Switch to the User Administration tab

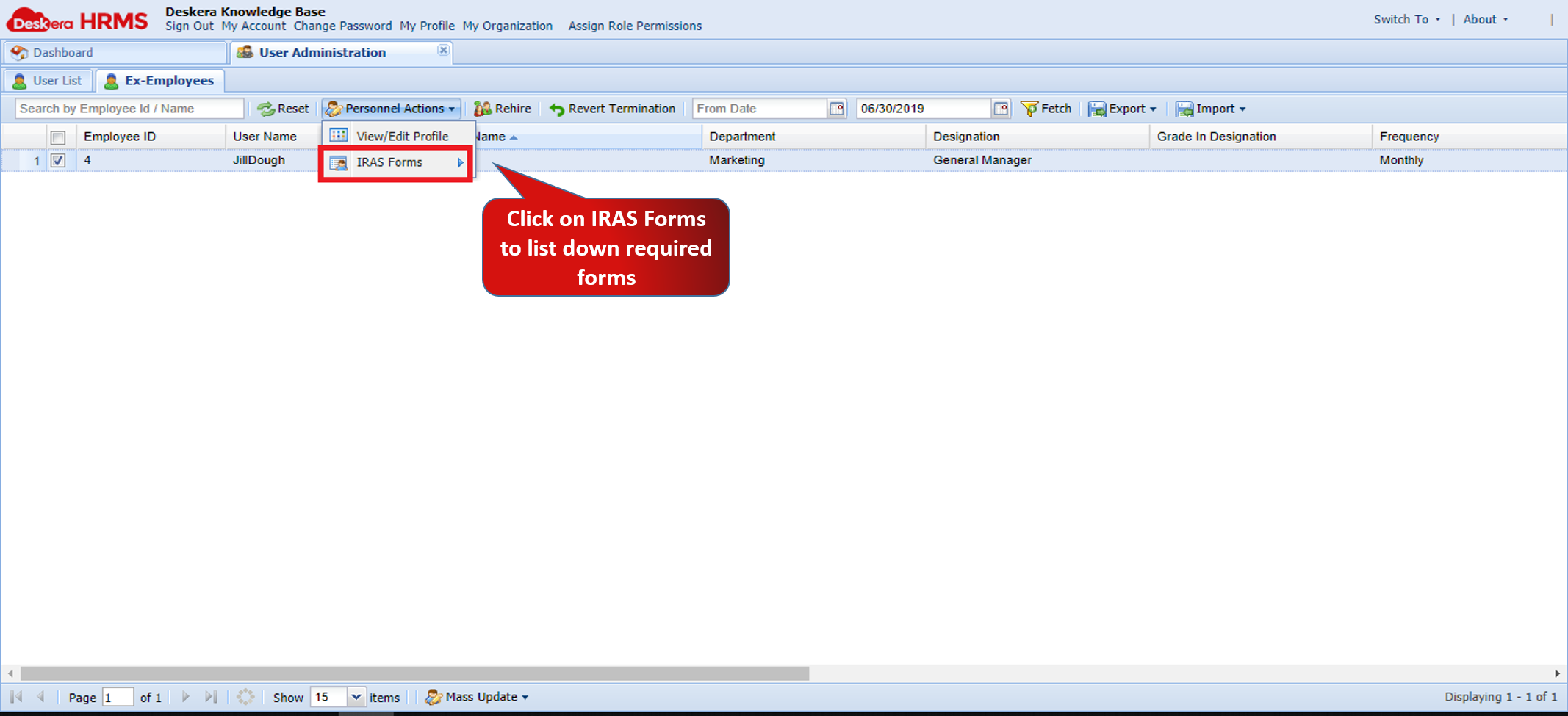pos(342,53)
